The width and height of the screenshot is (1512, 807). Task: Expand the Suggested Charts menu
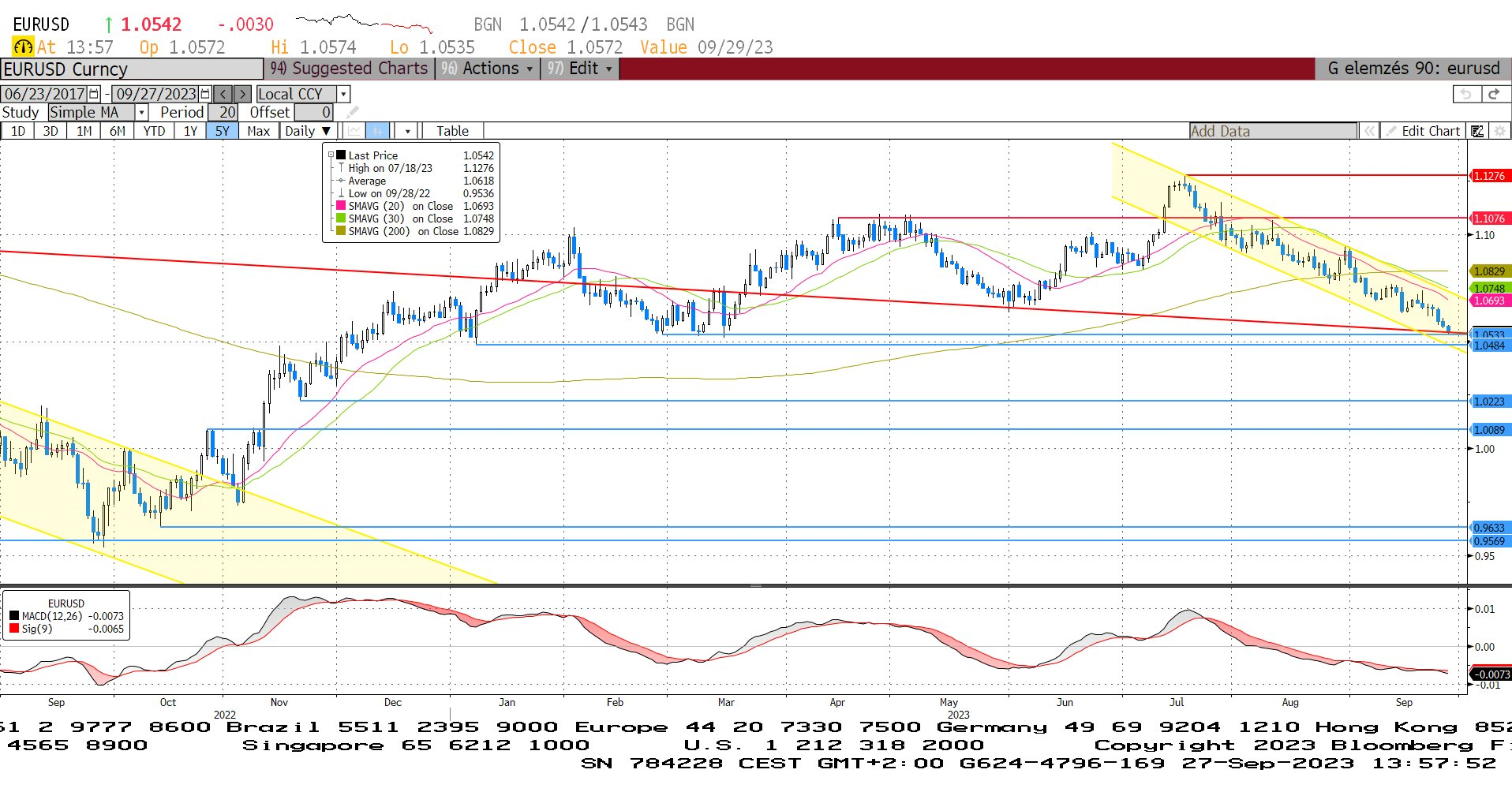(x=349, y=69)
